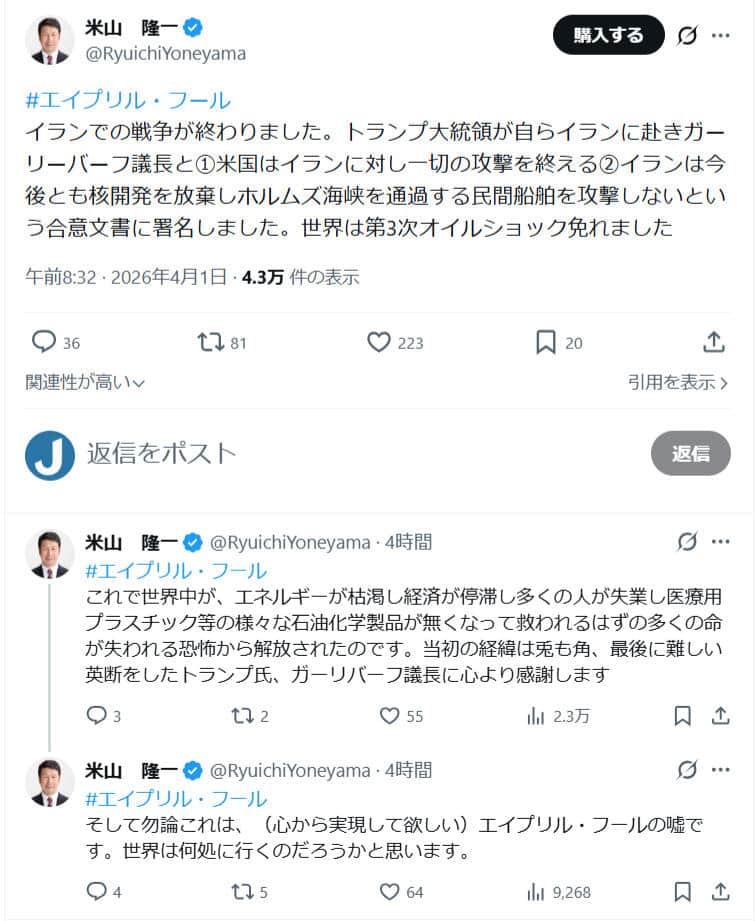Open the share icon on the main post

coord(713,341)
